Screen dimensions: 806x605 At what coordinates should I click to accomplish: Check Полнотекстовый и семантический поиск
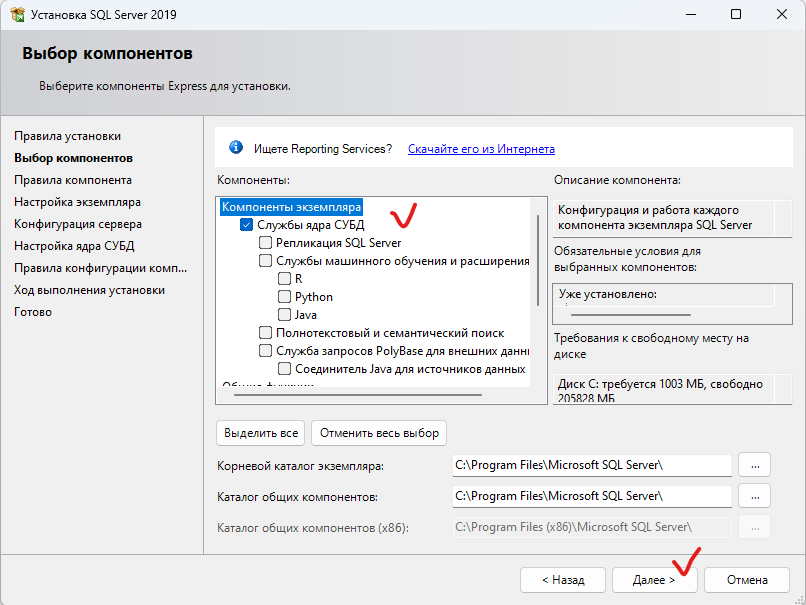(265, 333)
